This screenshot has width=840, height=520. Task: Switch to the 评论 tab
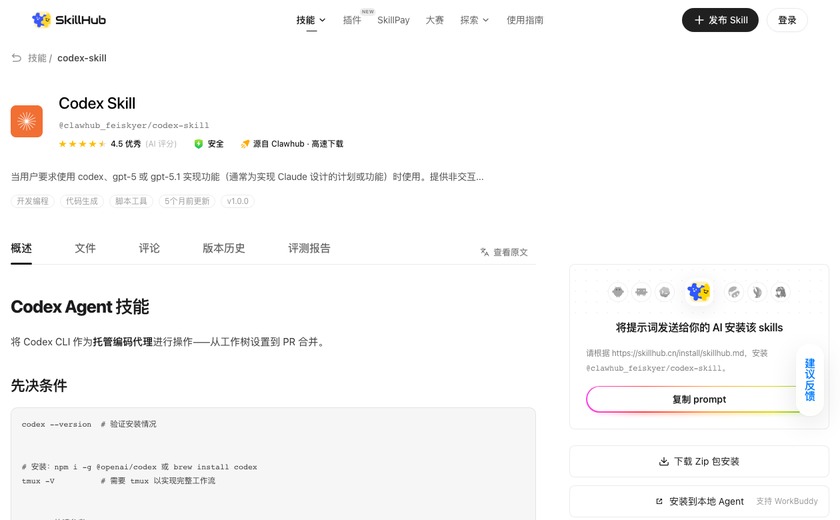click(x=149, y=248)
